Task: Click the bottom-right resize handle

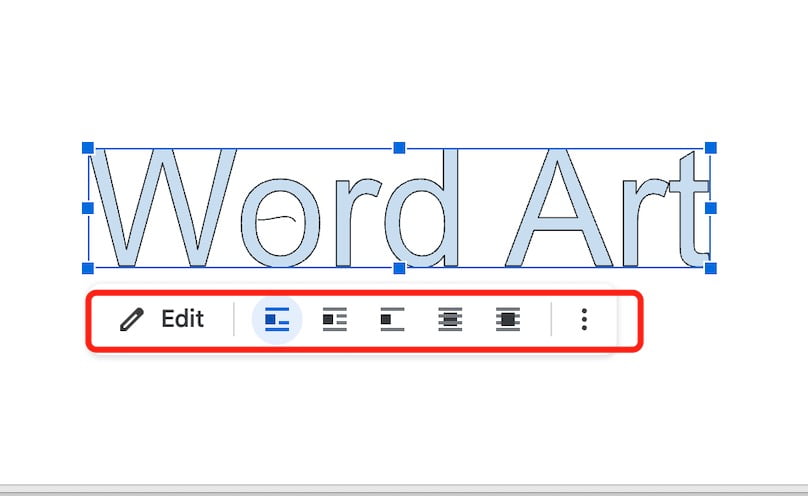Action: click(x=711, y=268)
